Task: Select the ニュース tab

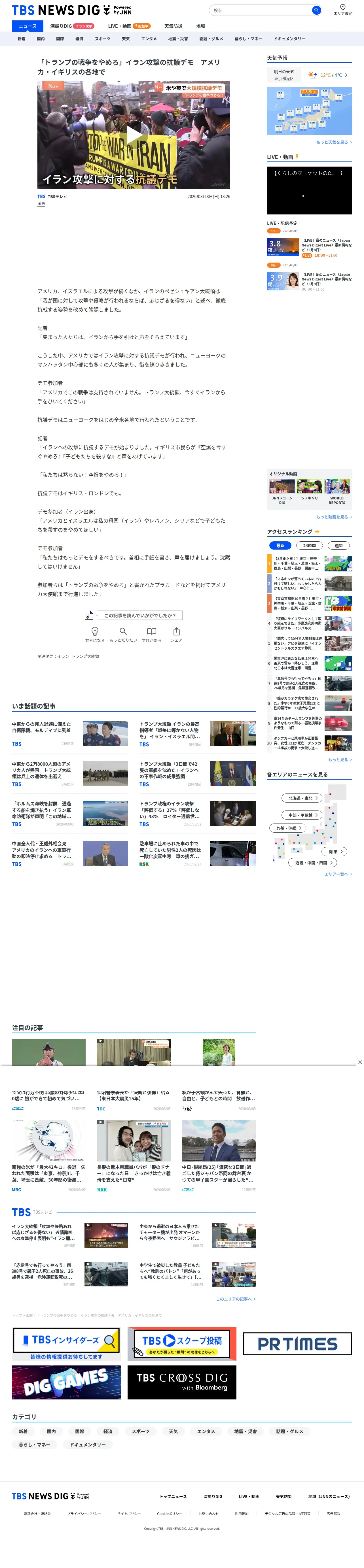Action: (27, 26)
